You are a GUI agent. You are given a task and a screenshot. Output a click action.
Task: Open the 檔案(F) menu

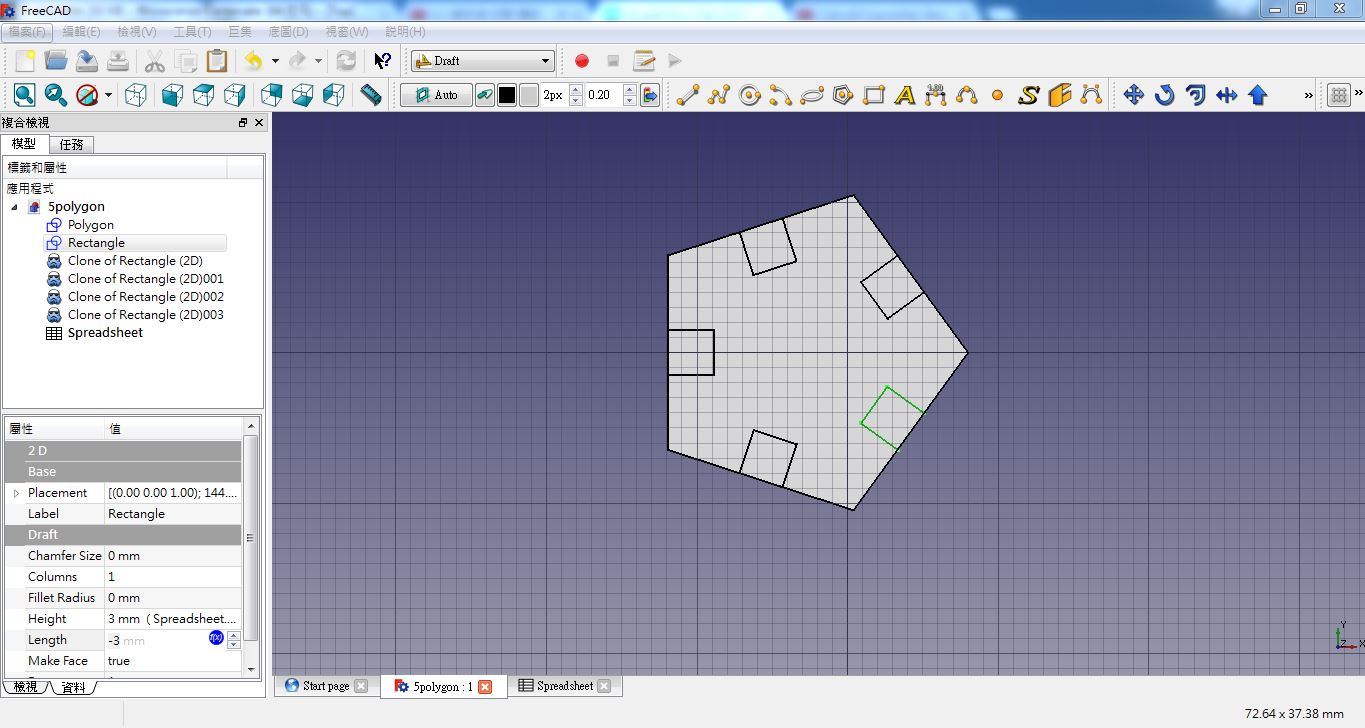coord(26,32)
